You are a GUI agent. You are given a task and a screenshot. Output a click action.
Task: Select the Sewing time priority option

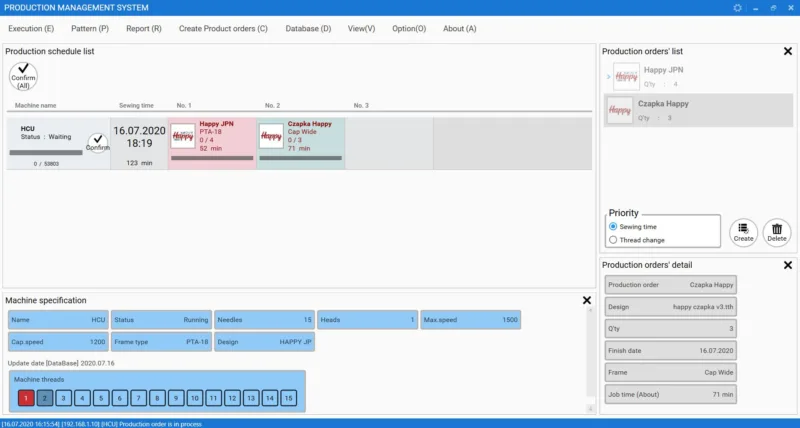point(613,226)
